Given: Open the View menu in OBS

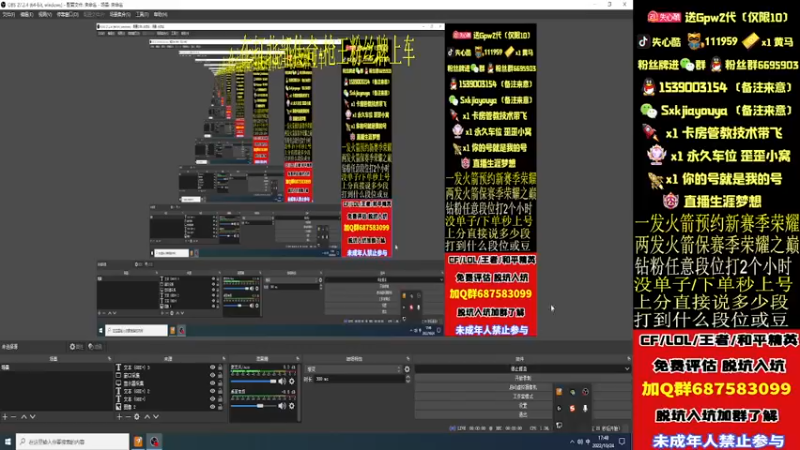Looking at the screenshot, I should 45,15.
